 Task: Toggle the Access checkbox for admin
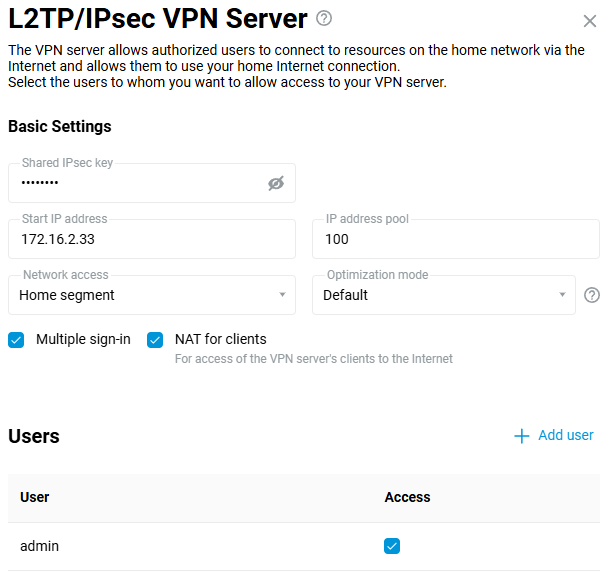(x=392, y=546)
